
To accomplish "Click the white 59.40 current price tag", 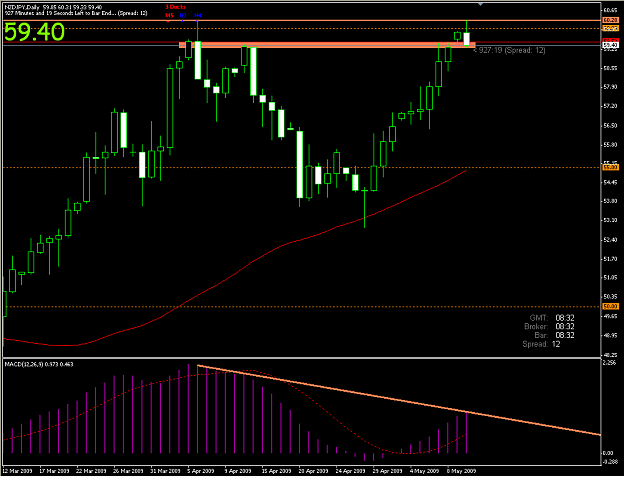I will (x=611, y=45).
